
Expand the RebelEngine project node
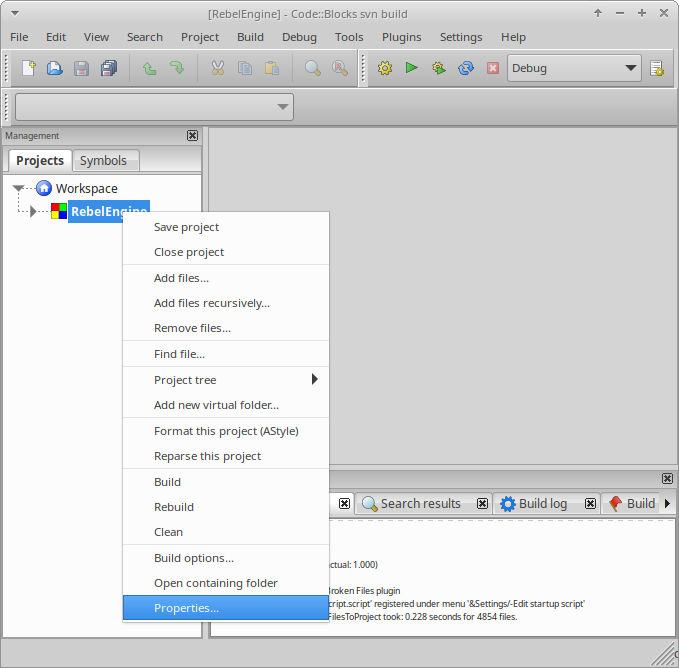pos(33,212)
